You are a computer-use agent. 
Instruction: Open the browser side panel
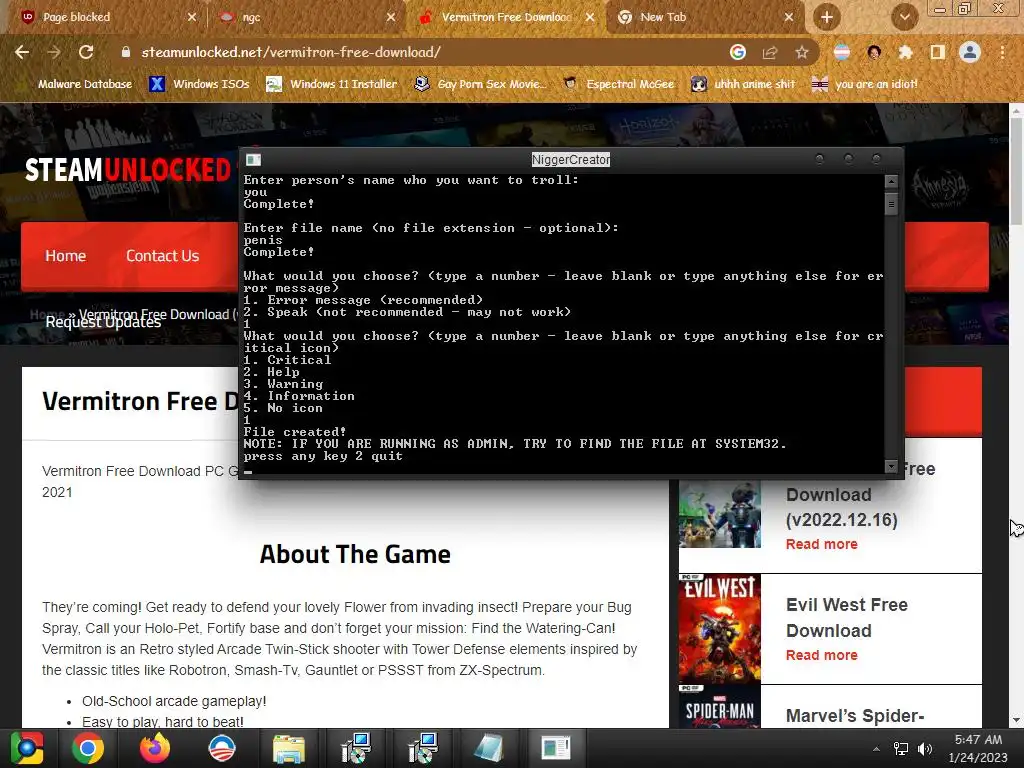click(x=938, y=52)
